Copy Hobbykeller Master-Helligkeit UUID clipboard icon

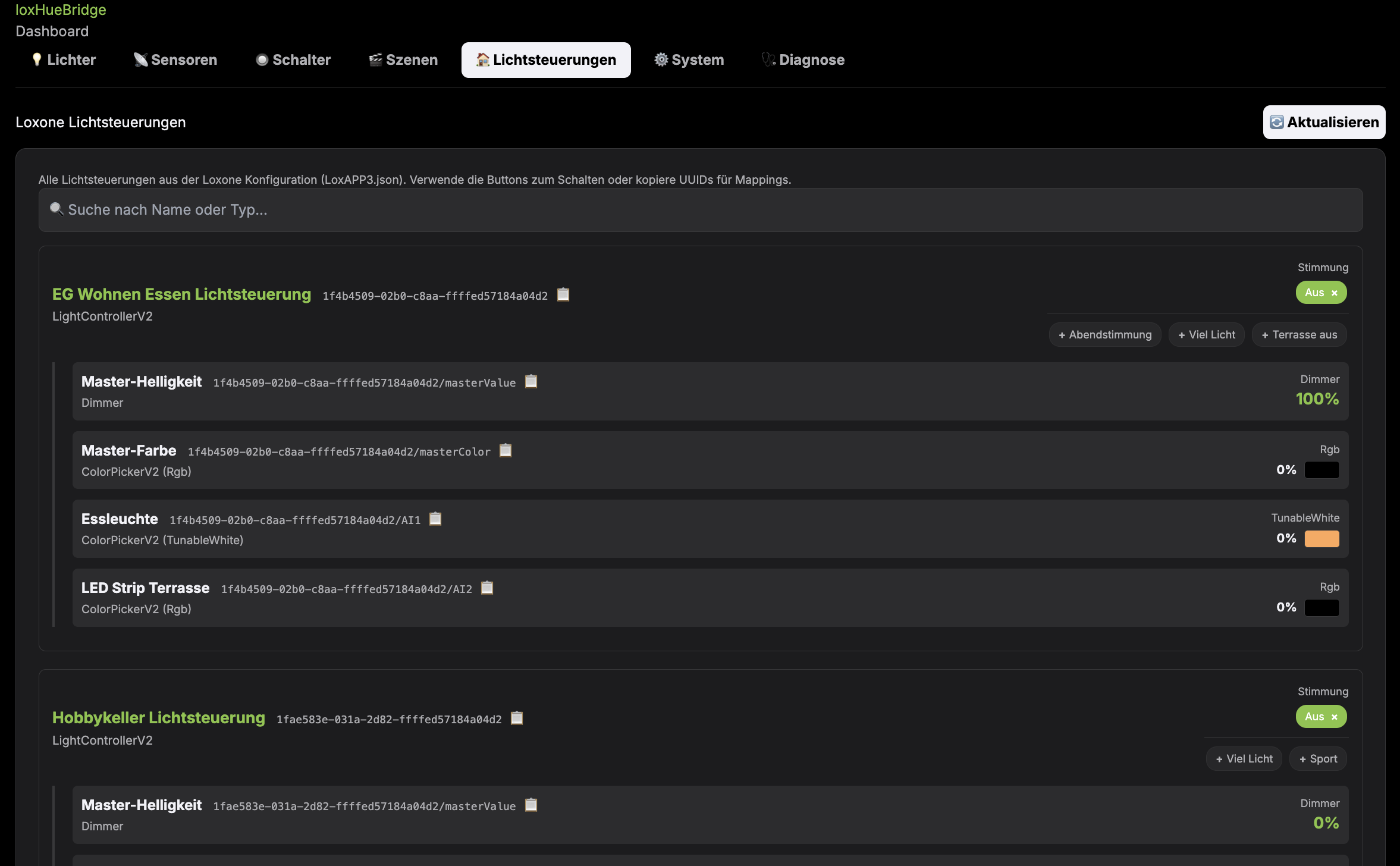[x=531, y=805]
